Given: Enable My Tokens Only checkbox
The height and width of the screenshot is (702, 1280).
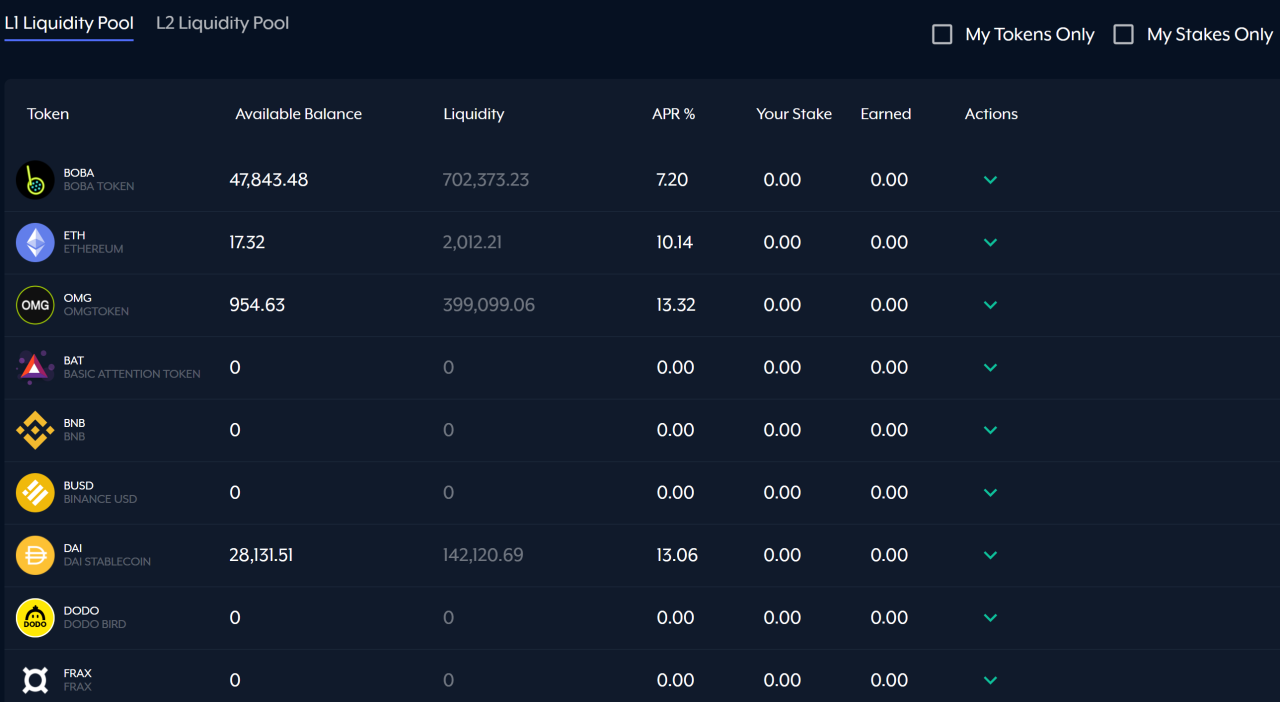Looking at the screenshot, I should 942,35.
